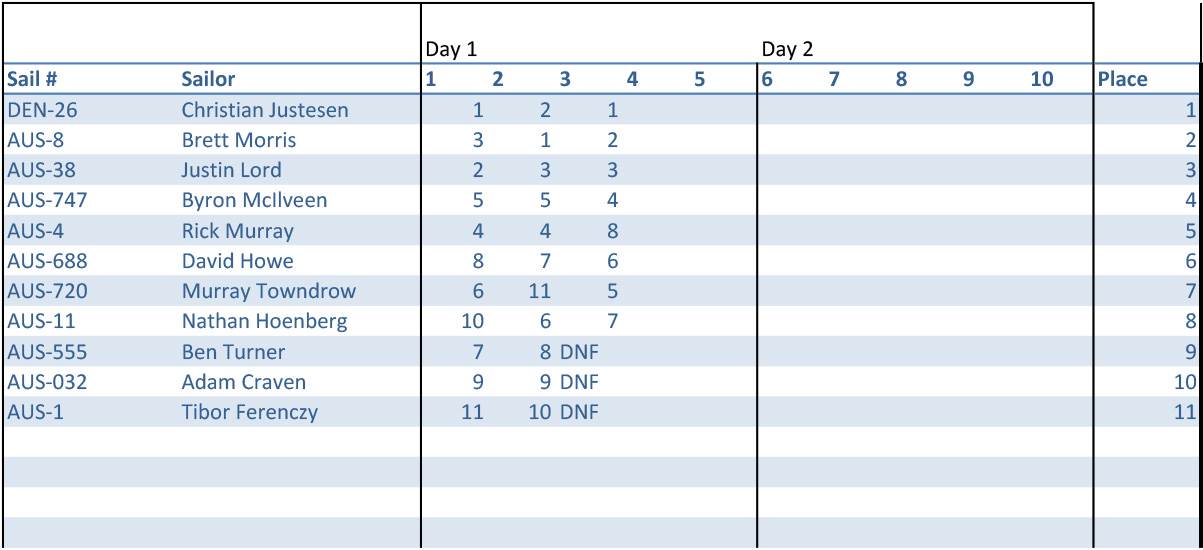Click the Nathan Hoenberg name cell
The height and width of the screenshot is (550, 1203).
pyautogui.click(x=265, y=321)
